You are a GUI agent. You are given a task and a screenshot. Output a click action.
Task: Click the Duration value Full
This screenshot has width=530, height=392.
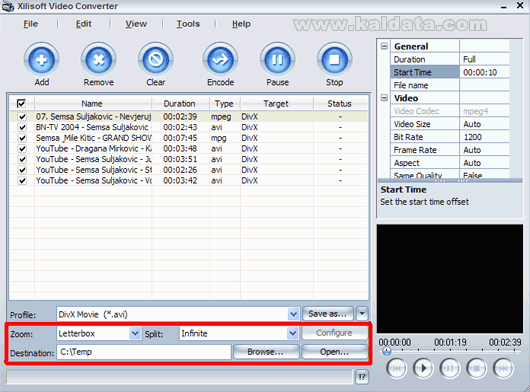(x=469, y=59)
